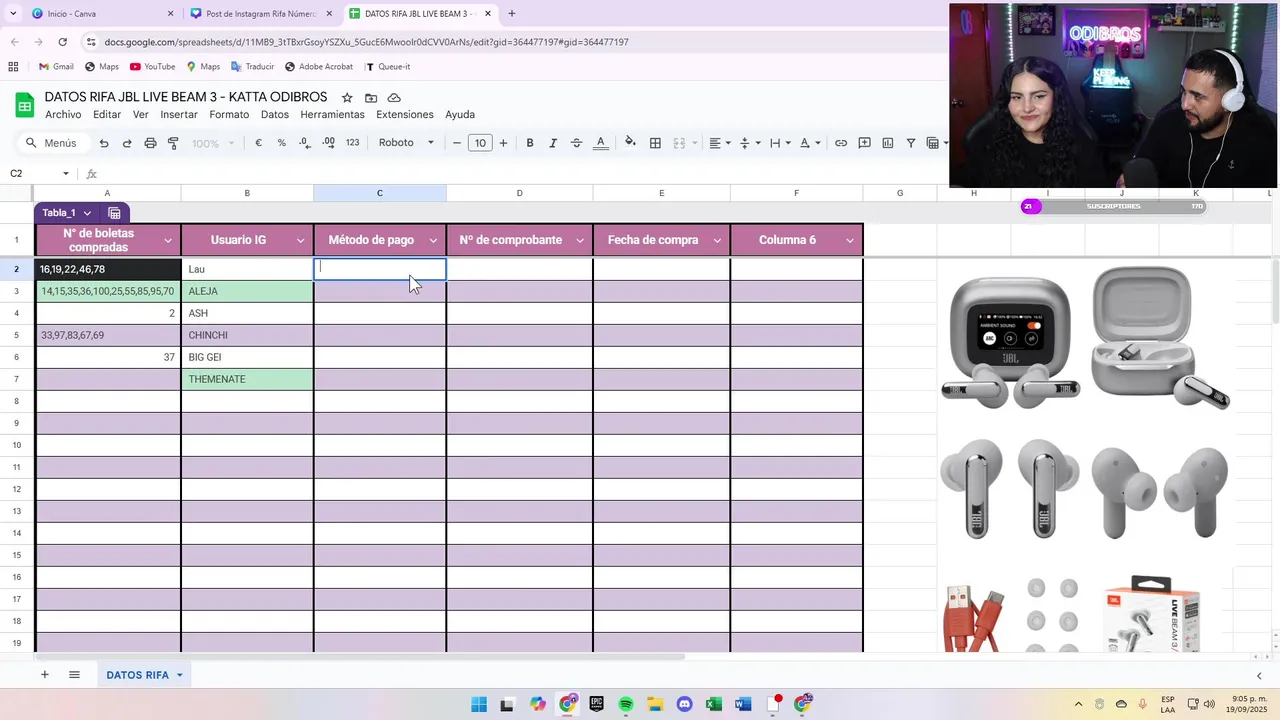Viewport: 1280px width, 720px height.
Task: Activate the paint format tool
Action: click(x=173, y=143)
